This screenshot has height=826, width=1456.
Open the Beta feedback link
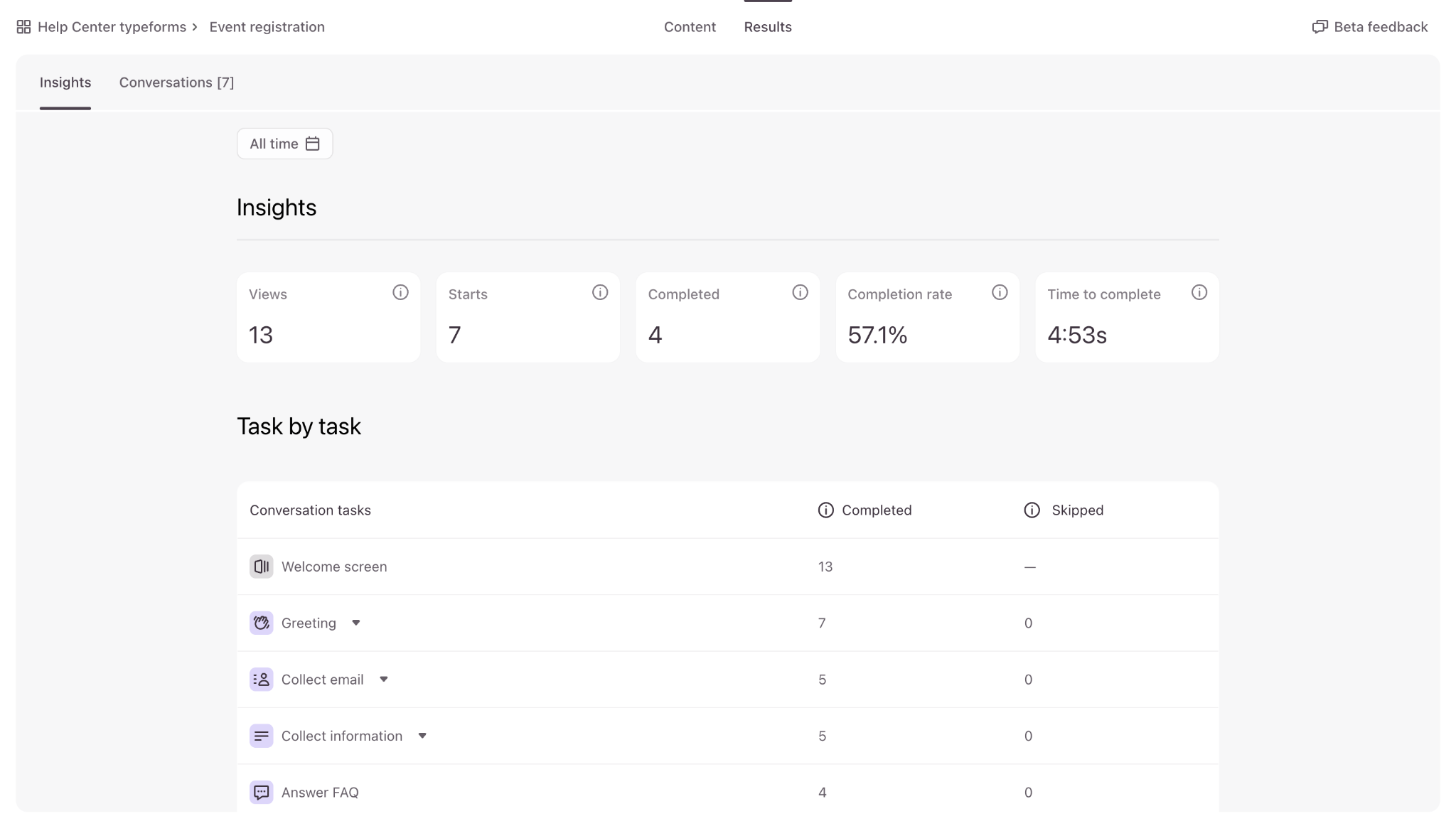tap(1369, 27)
